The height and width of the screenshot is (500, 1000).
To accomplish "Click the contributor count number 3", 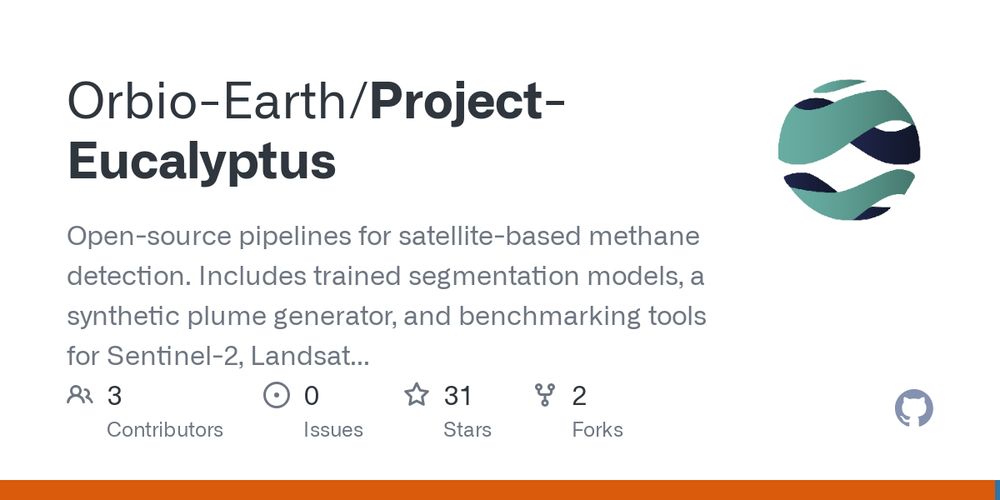I will tap(114, 395).
